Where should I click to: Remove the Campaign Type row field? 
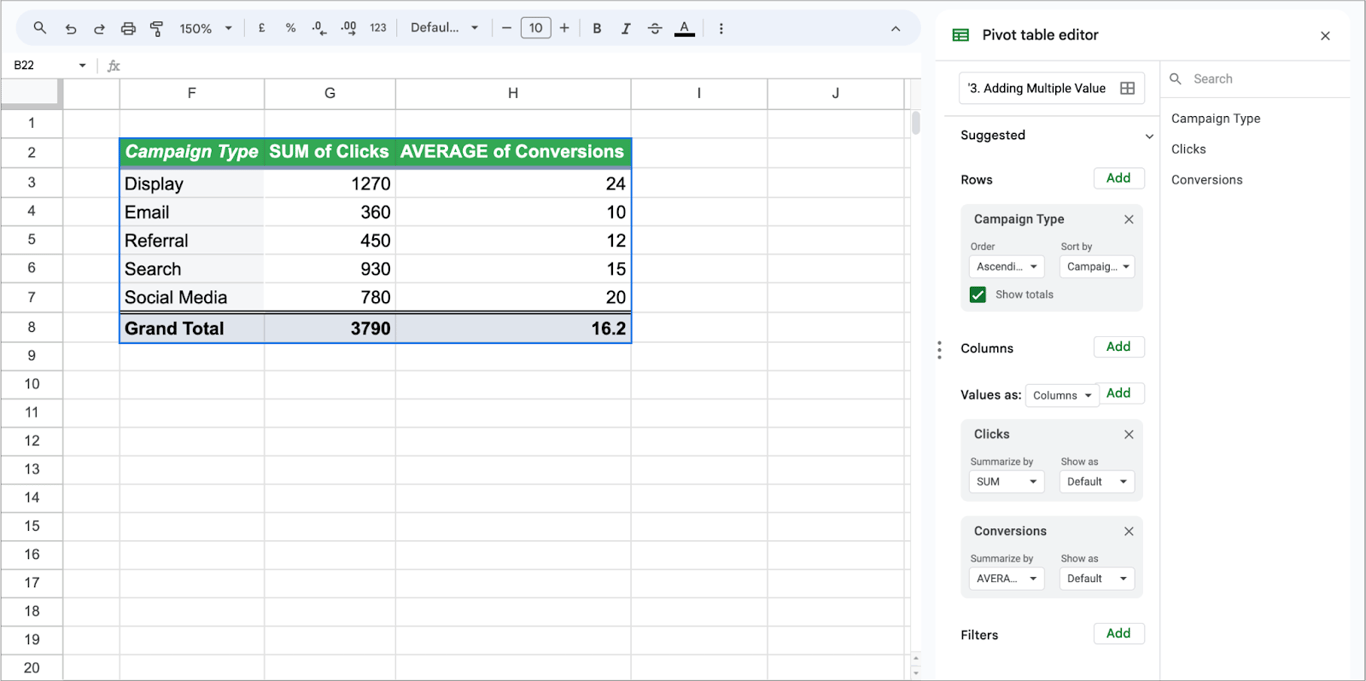pyautogui.click(x=1129, y=219)
